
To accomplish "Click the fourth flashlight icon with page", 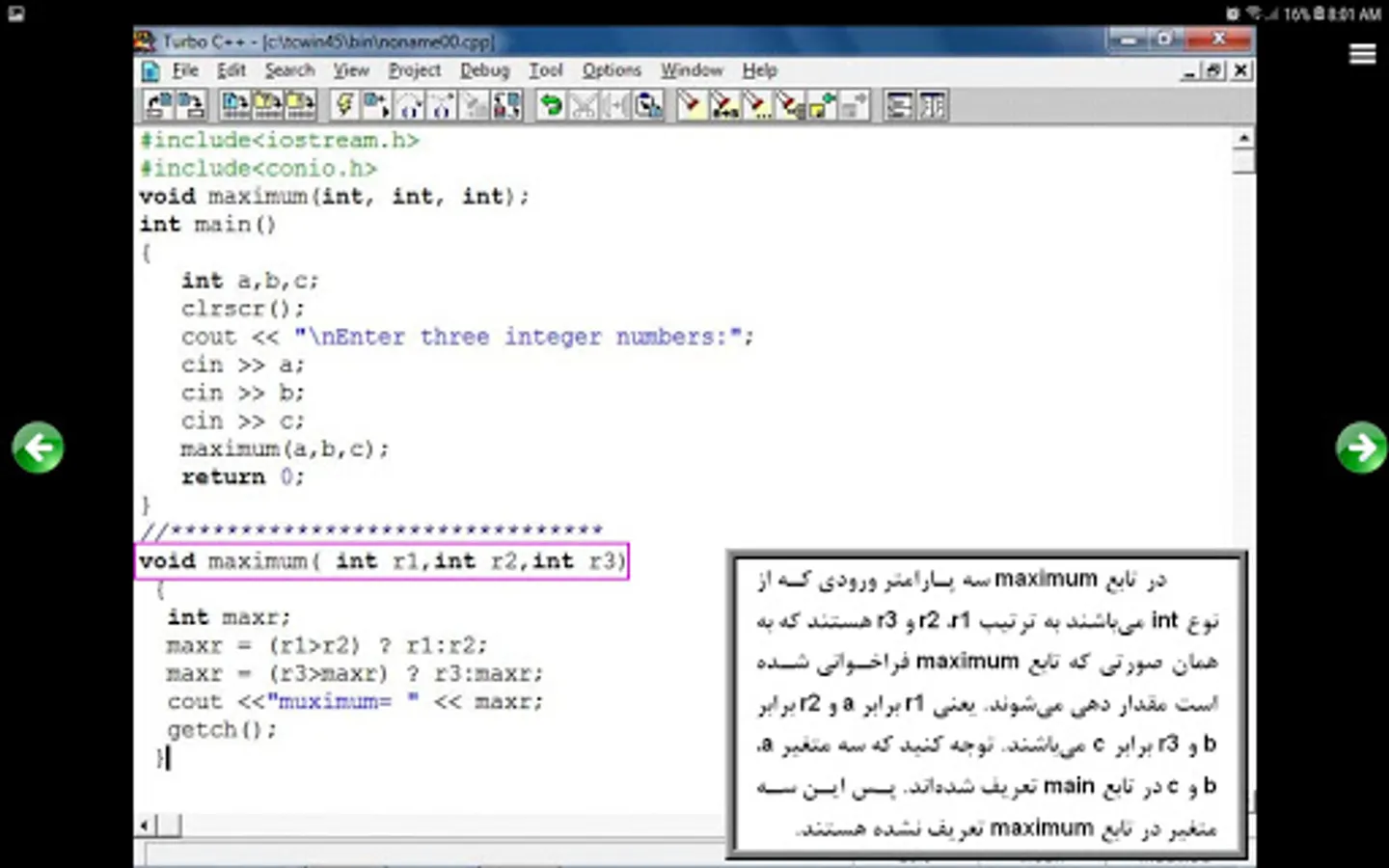I will (789, 105).
